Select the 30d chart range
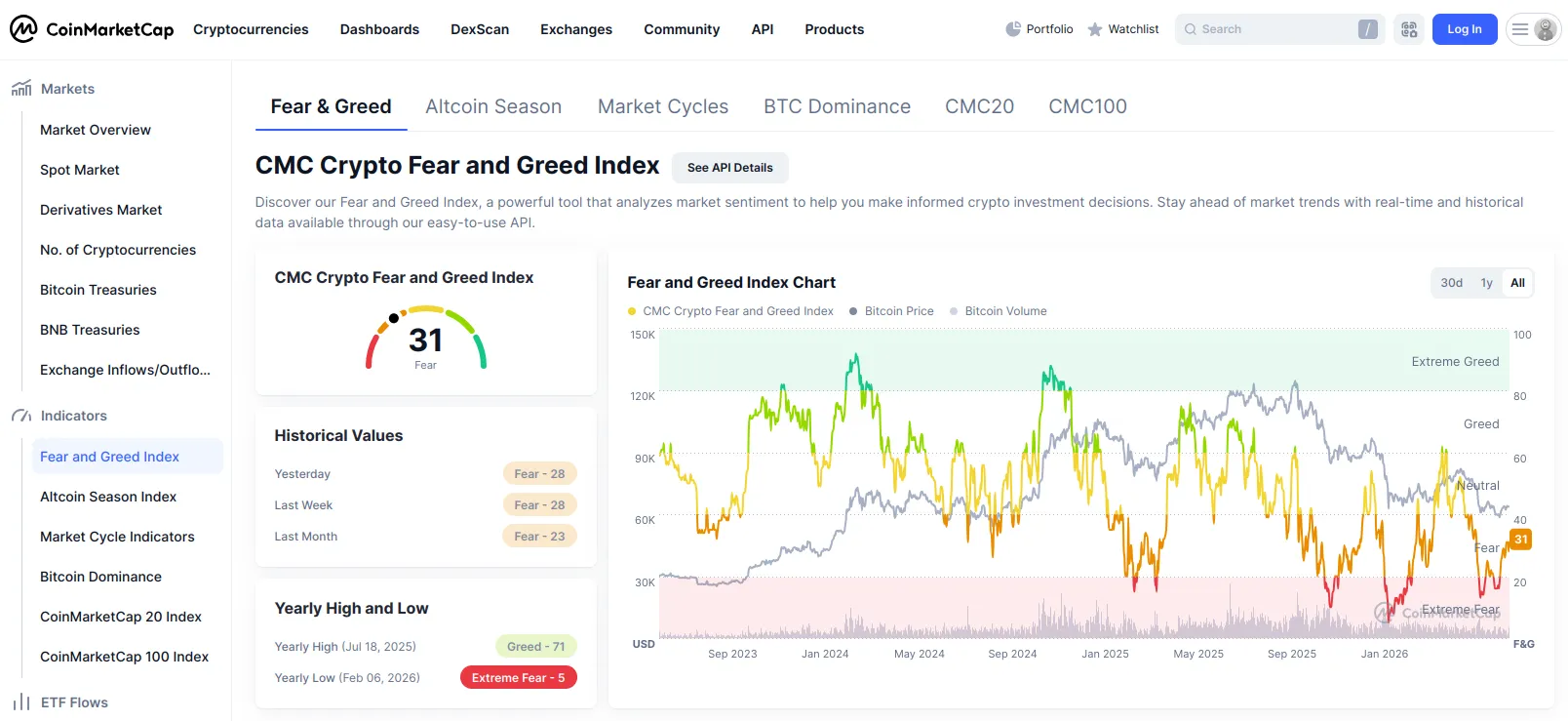This screenshot has height=721, width=1568. click(x=1452, y=283)
